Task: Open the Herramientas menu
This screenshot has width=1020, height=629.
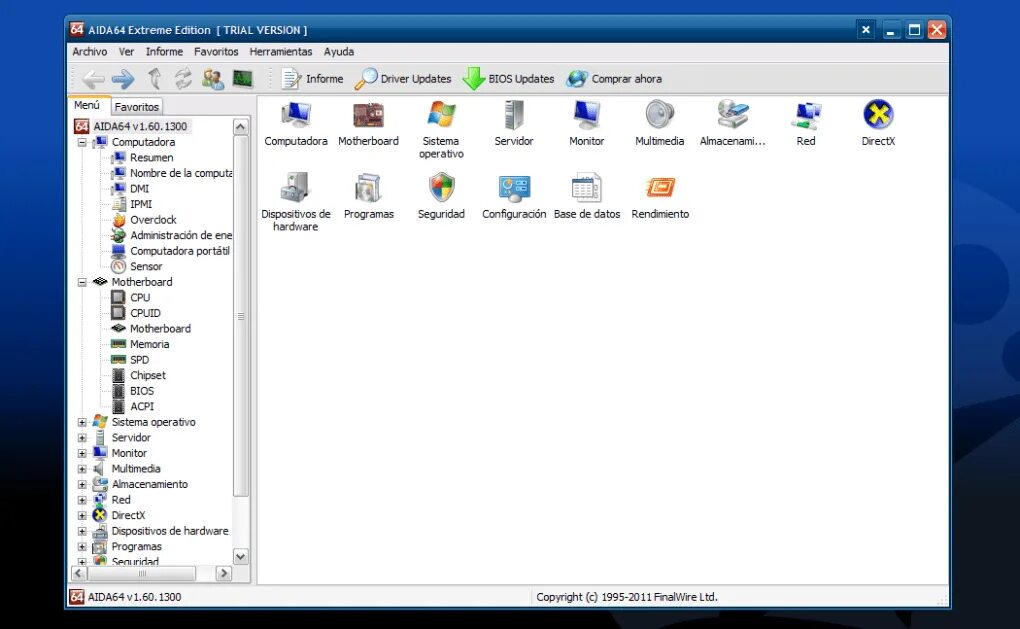Action: 281,51
